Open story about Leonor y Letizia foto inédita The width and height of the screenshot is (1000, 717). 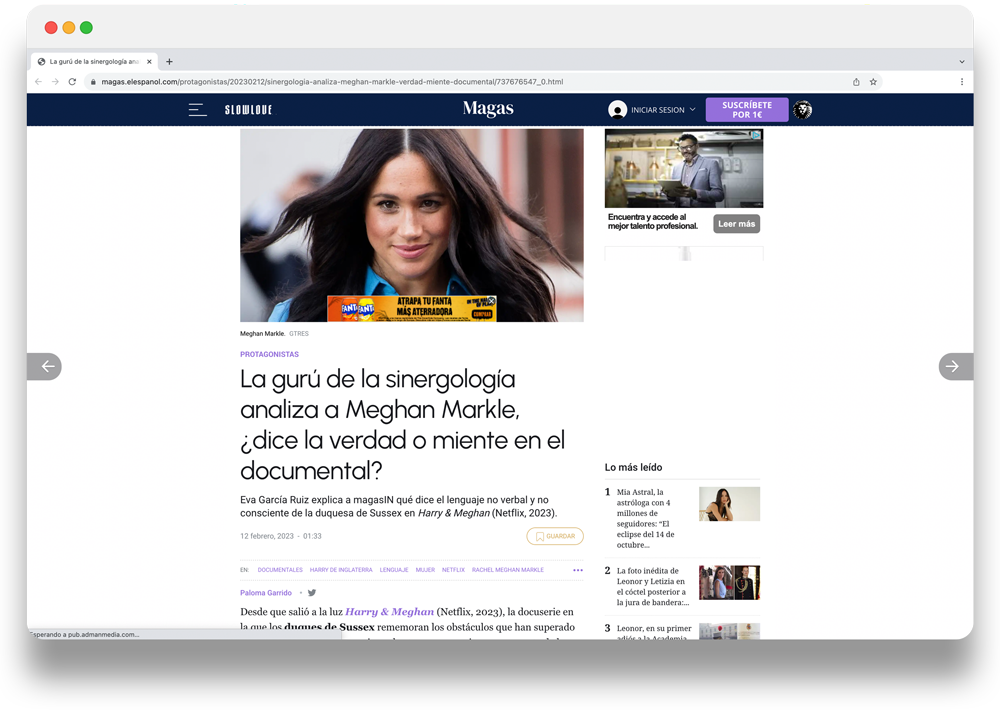tap(652, 586)
